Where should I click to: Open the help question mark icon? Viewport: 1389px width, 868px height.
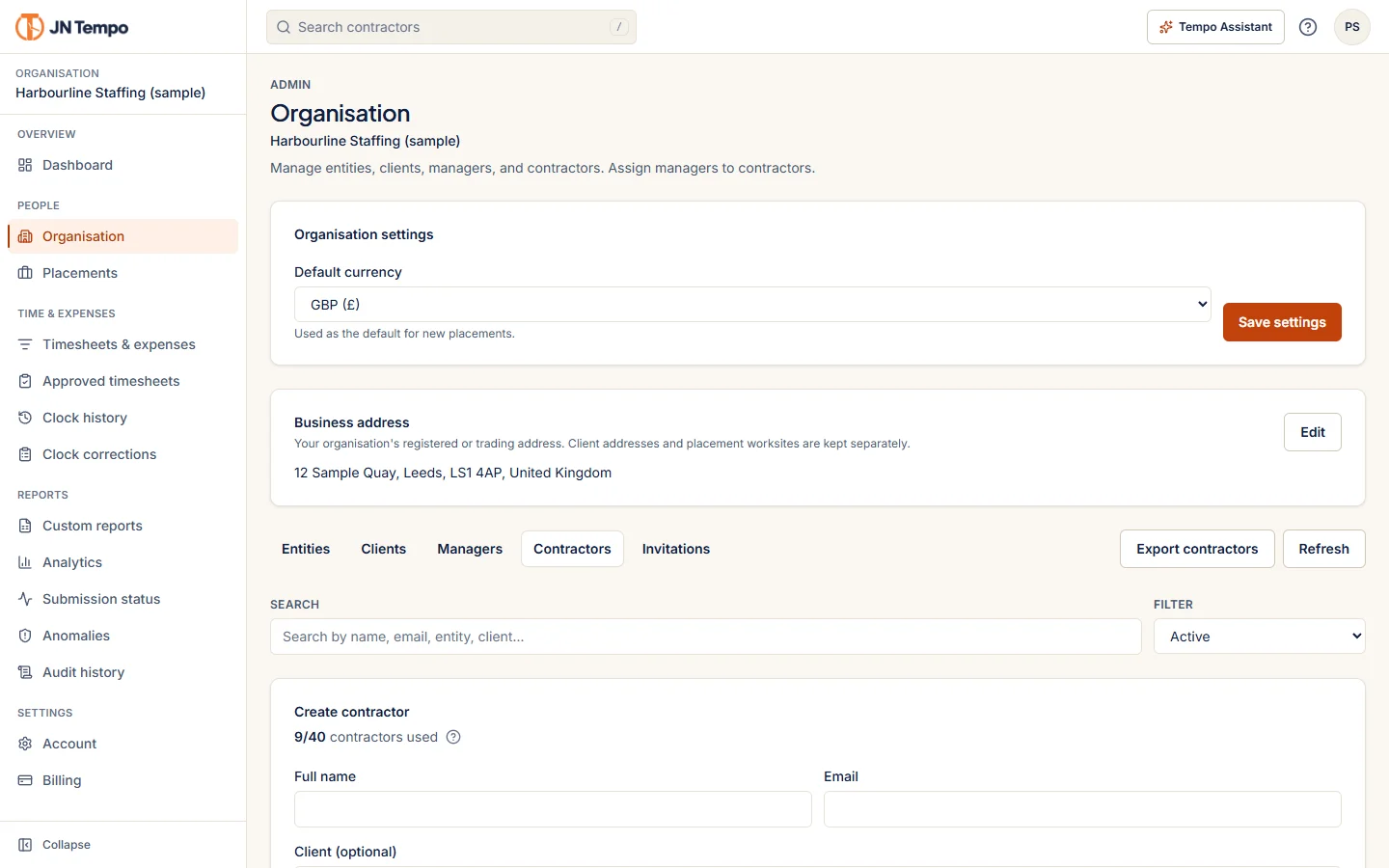coord(1308,27)
